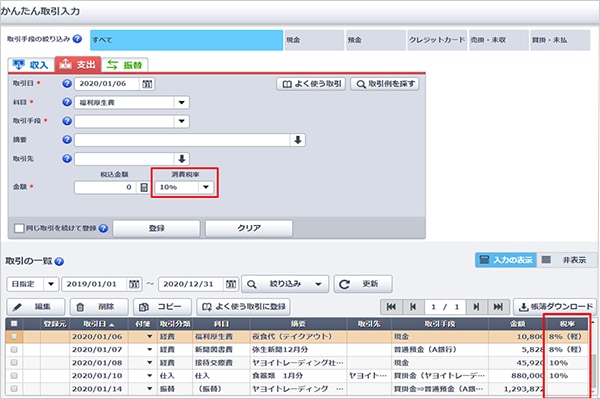Switch list to 入力の表示 mode
Viewport: 600px width, 399px height.
coord(506,260)
